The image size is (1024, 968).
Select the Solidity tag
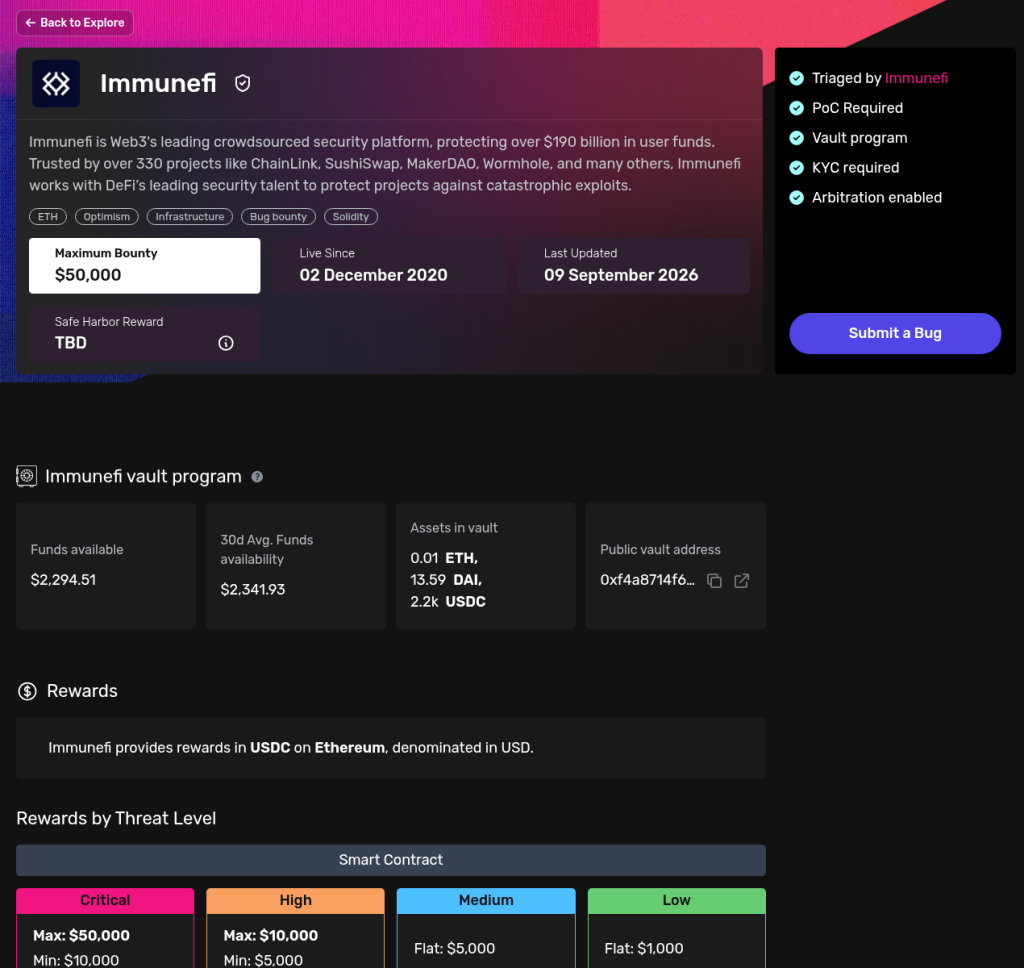tap(351, 216)
